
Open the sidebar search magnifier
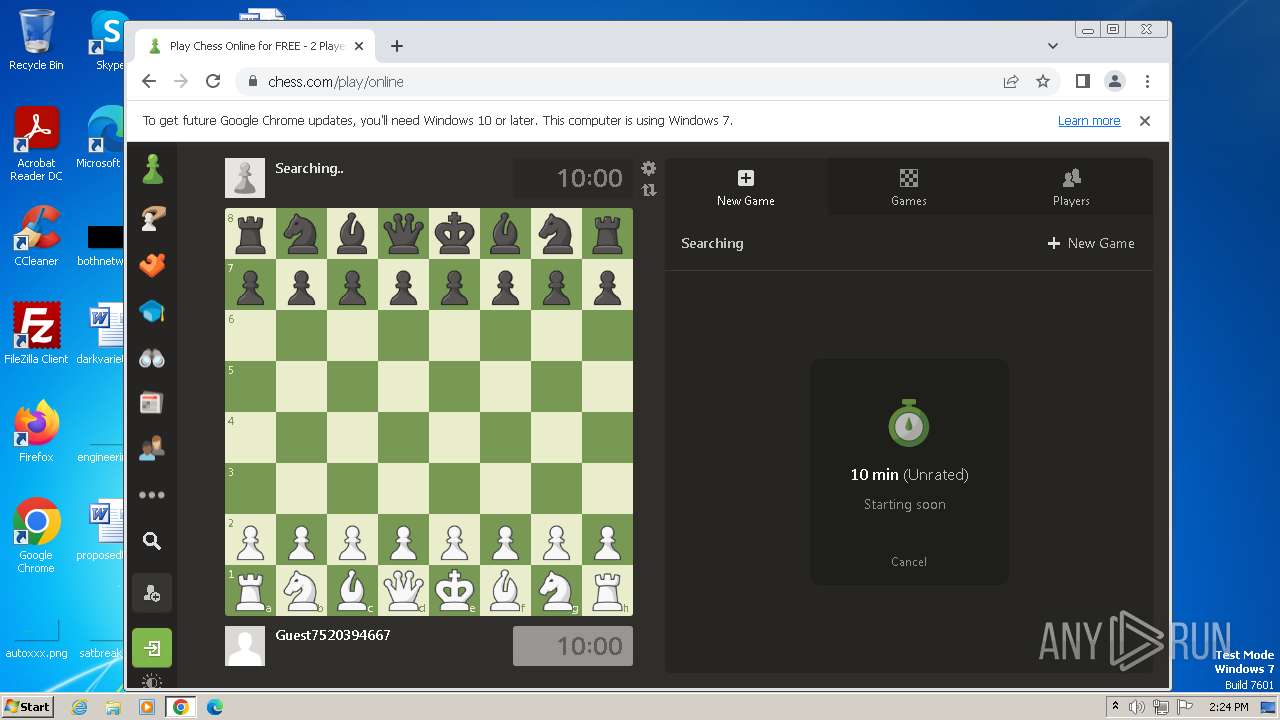tap(152, 541)
